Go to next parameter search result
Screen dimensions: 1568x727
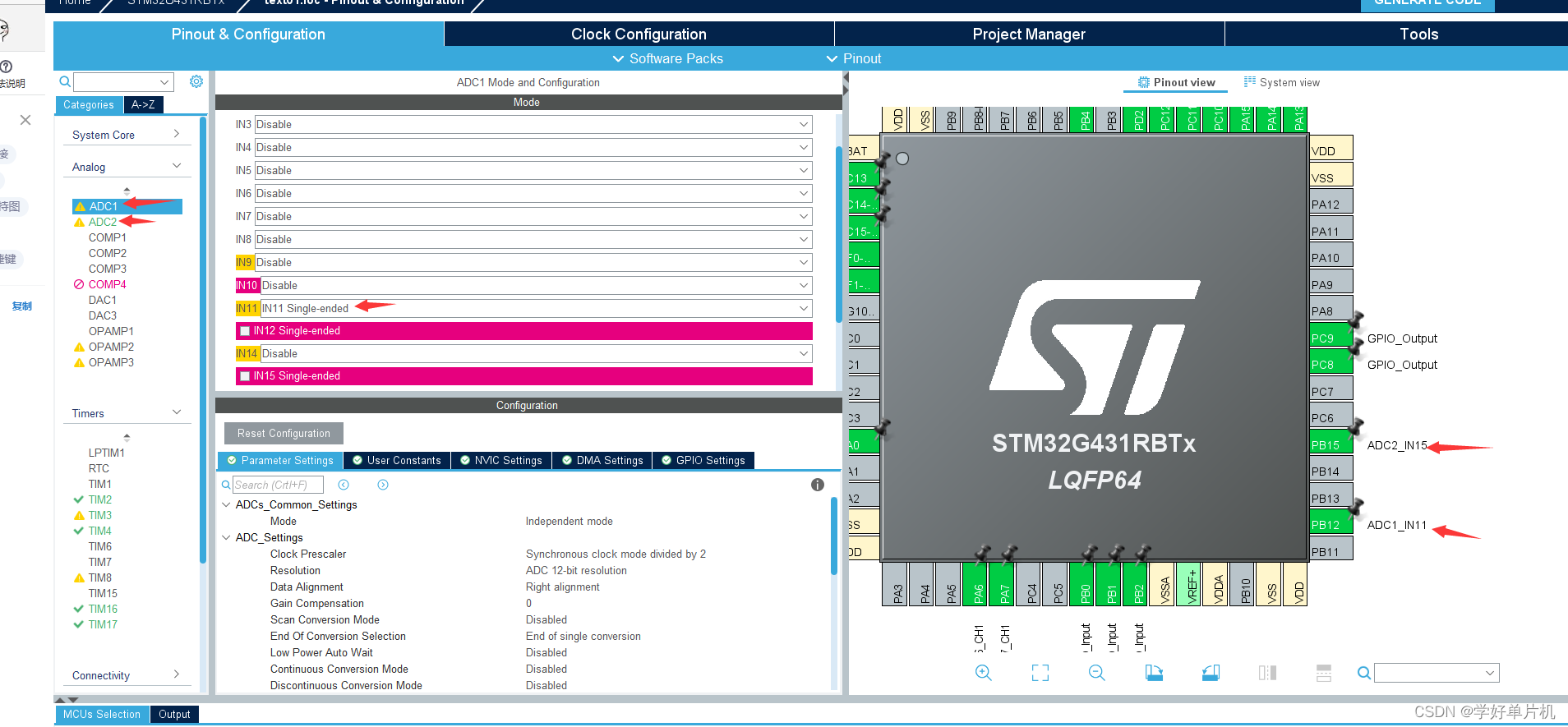pos(383,485)
